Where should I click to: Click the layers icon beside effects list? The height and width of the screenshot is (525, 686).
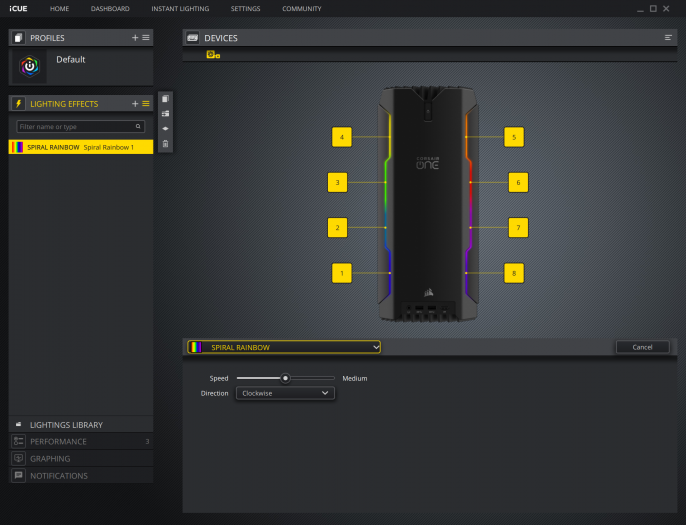pyautogui.click(x=165, y=129)
